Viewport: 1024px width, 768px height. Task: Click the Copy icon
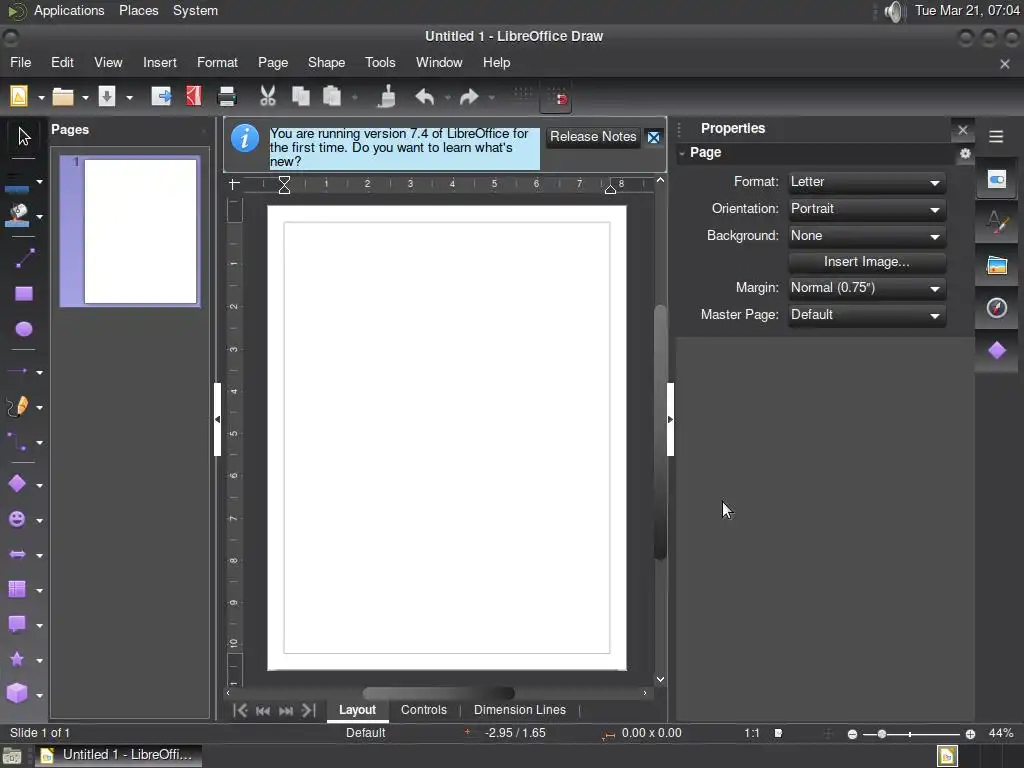(x=300, y=97)
